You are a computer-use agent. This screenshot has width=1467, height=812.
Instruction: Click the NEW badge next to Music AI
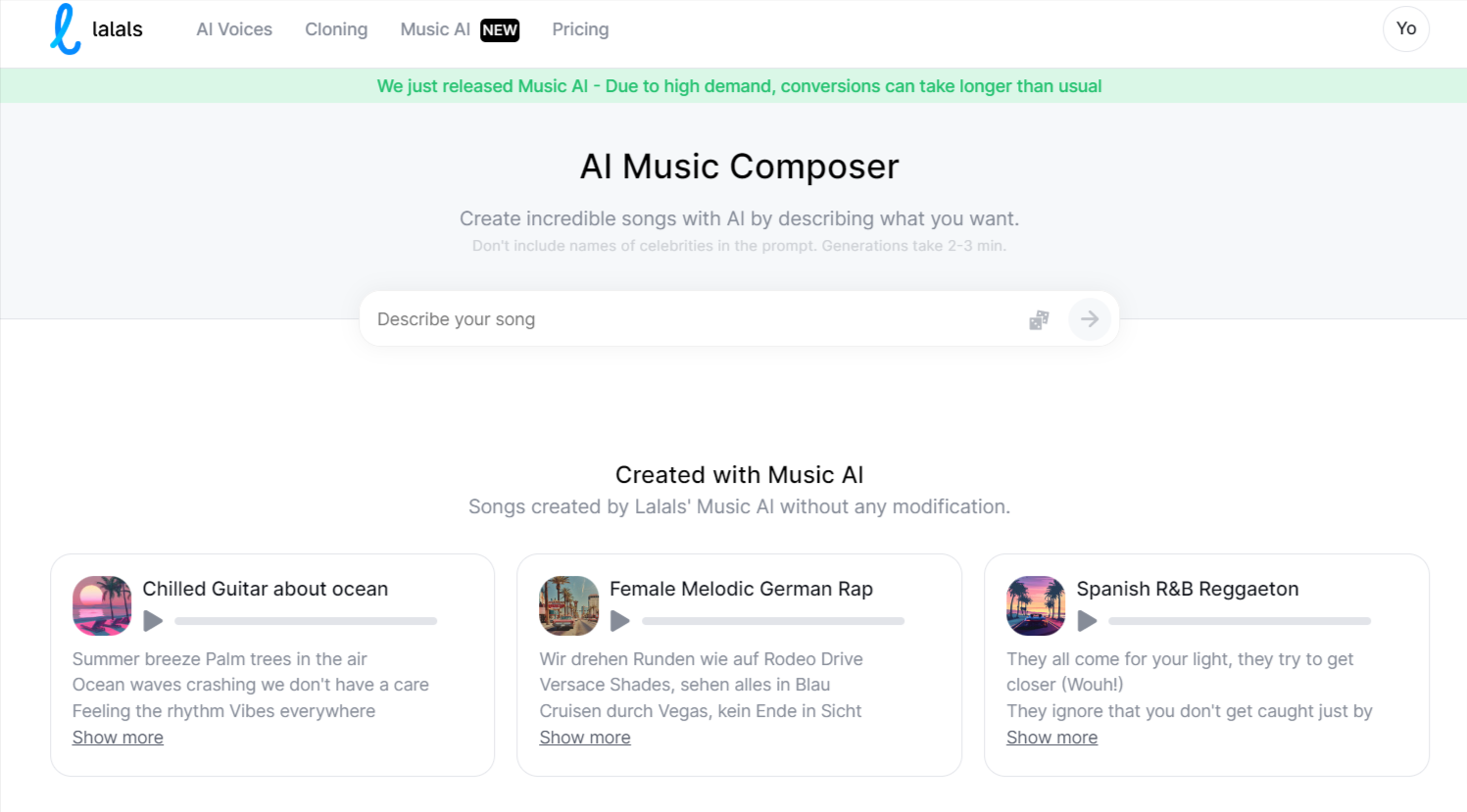click(x=500, y=29)
